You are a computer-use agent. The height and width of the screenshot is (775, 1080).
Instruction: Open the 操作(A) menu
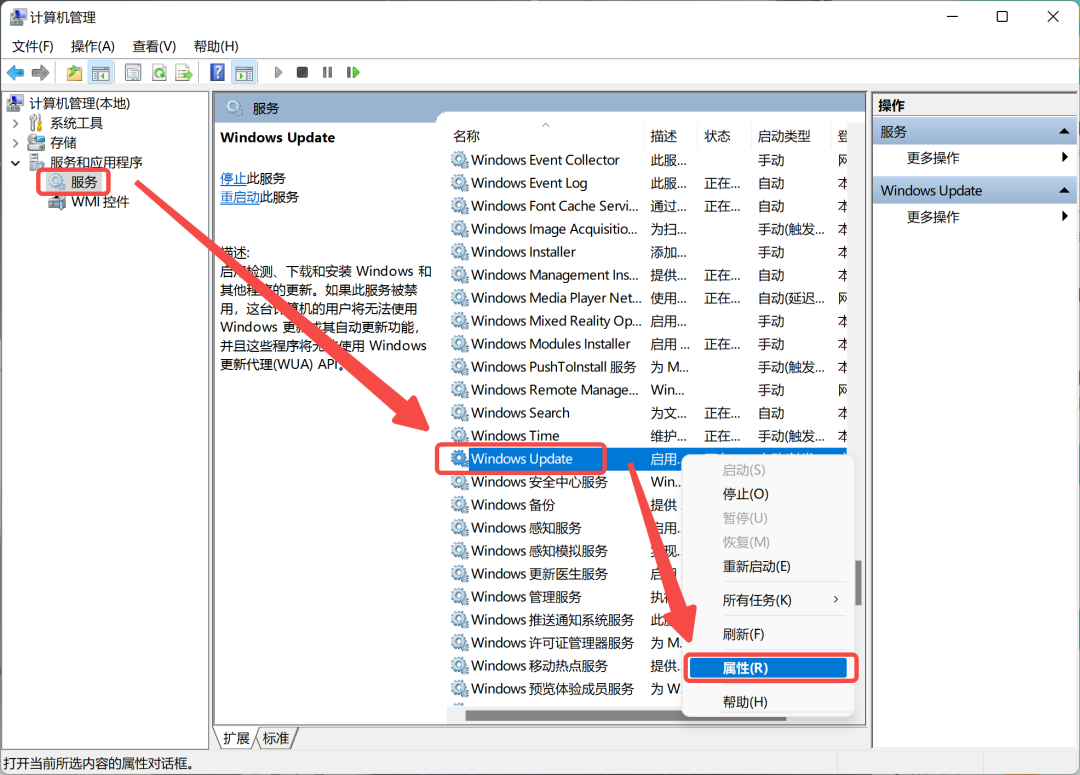[x=92, y=46]
